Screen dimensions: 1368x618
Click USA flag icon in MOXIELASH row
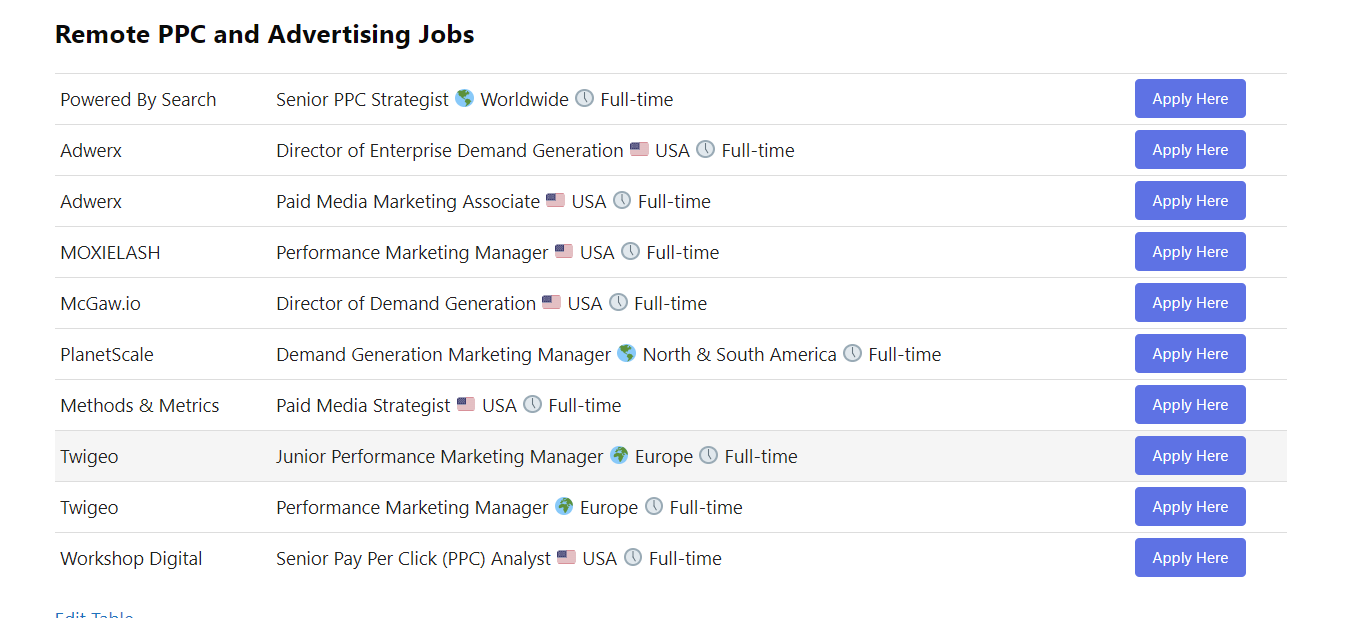coord(564,251)
